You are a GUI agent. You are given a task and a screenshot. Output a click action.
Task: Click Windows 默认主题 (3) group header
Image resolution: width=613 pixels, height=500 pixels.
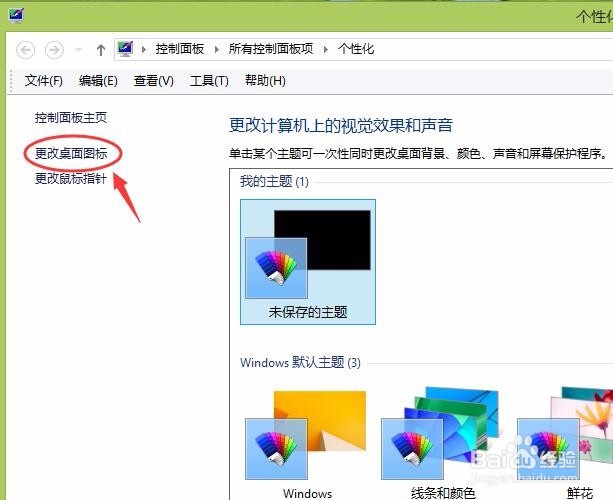click(300, 362)
